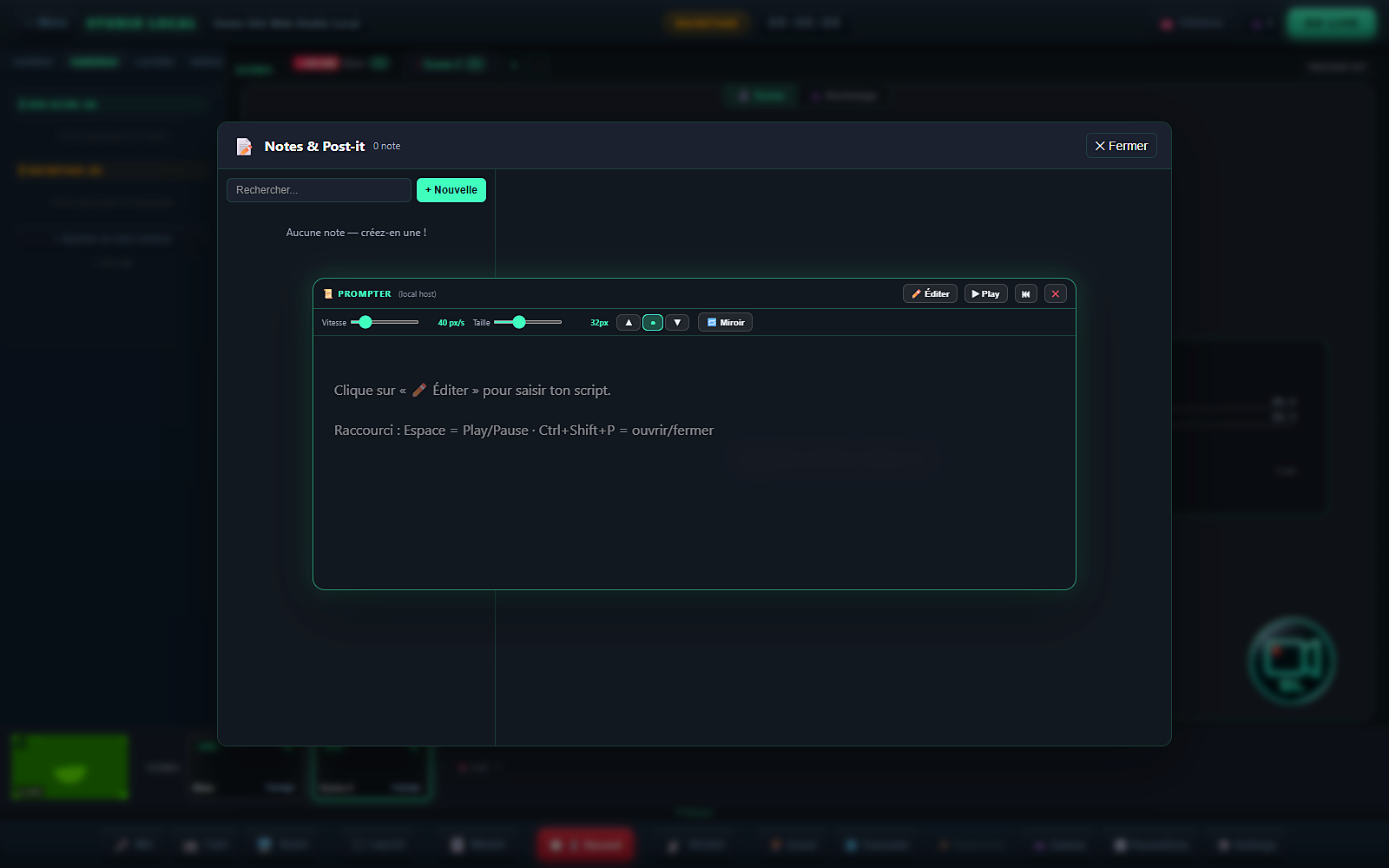
Task: Click the Notes & Post-it notepad icon
Action: [x=245, y=147]
